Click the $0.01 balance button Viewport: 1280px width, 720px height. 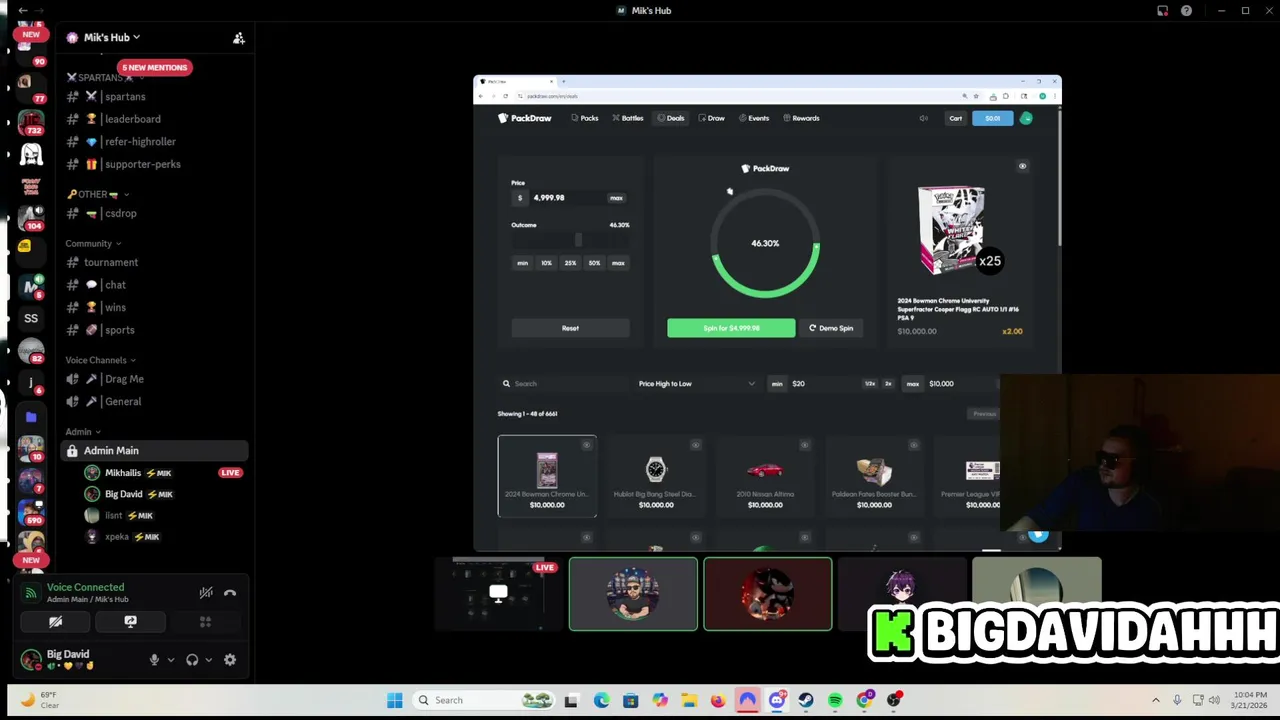pos(992,118)
